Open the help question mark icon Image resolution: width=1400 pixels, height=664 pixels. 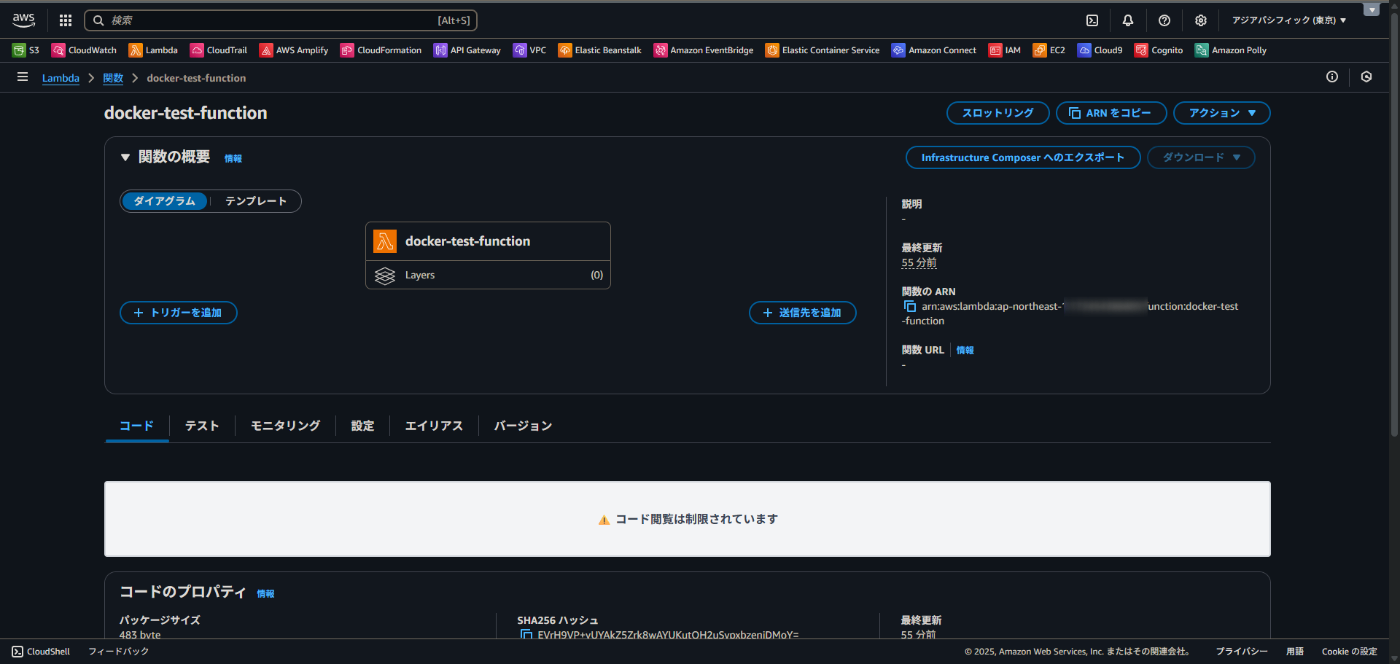pyautogui.click(x=1164, y=20)
